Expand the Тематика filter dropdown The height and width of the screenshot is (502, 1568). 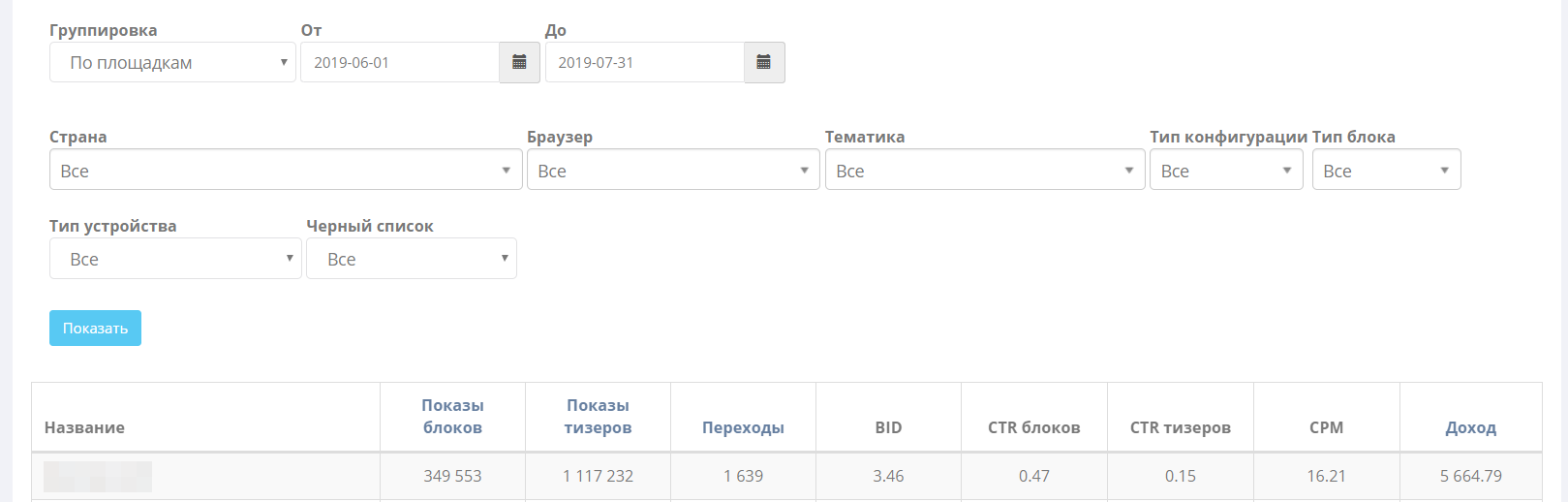(984, 171)
